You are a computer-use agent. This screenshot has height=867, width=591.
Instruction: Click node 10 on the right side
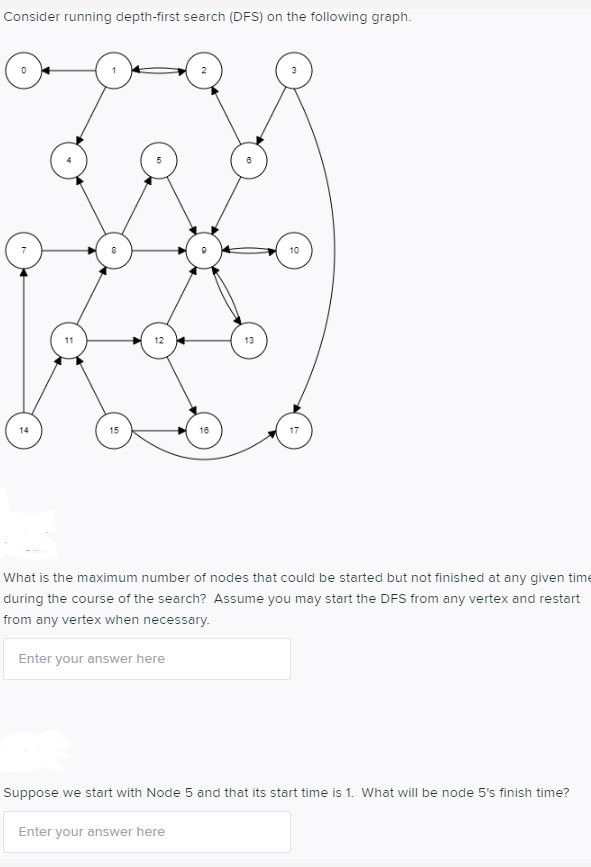(295, 249)
